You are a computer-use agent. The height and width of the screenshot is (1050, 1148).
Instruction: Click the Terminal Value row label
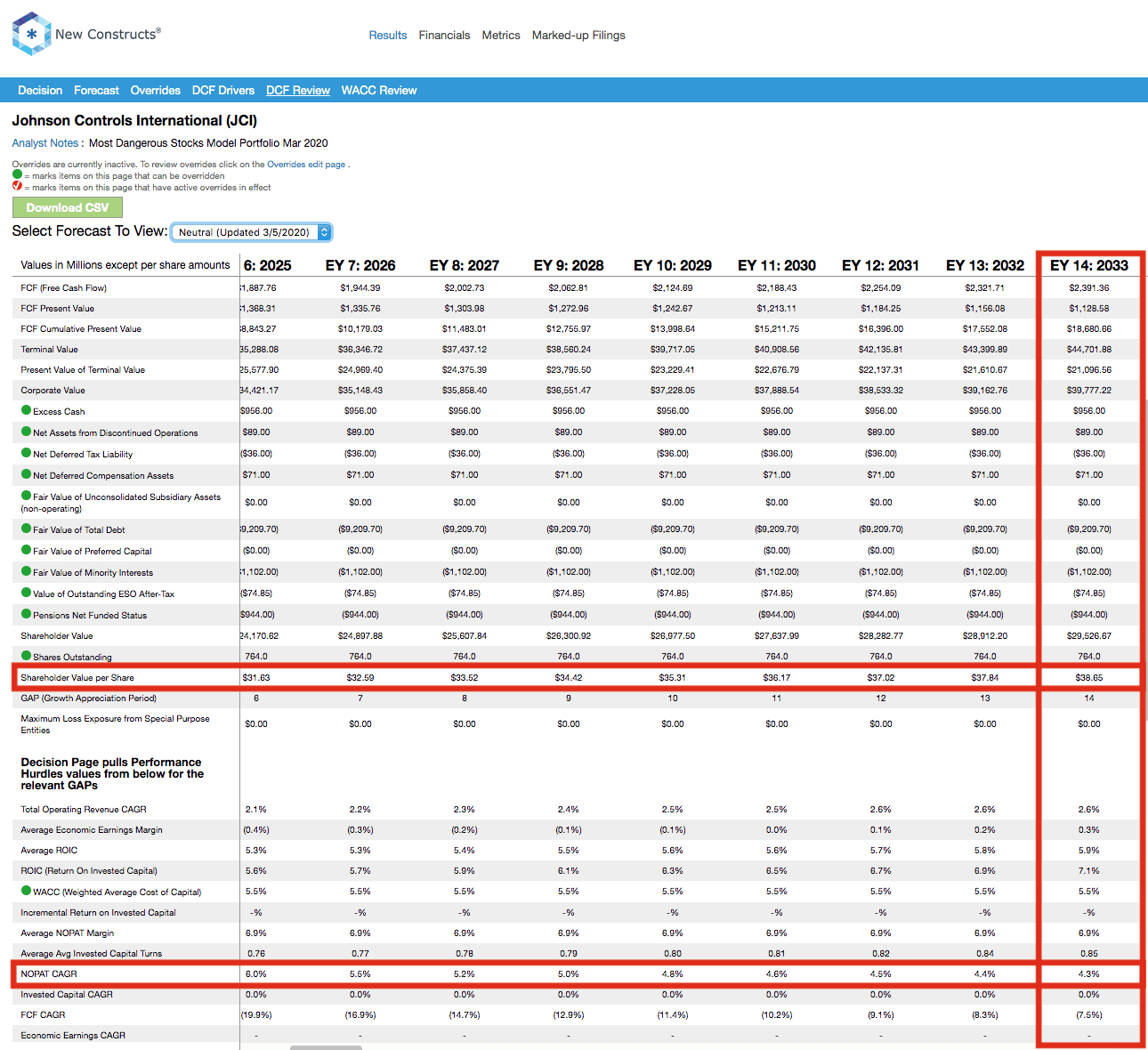(x=49, y=349)
